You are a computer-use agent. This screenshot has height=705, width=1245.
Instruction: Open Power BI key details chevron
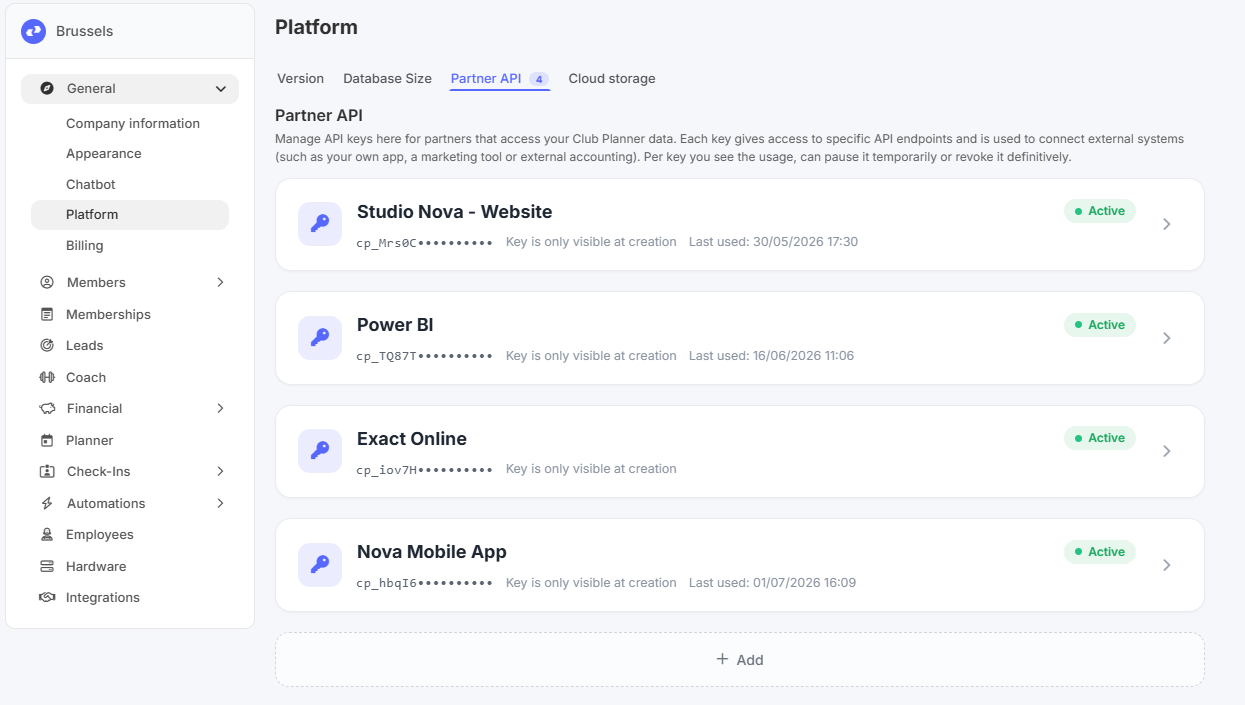click(x=1167, y=338)
